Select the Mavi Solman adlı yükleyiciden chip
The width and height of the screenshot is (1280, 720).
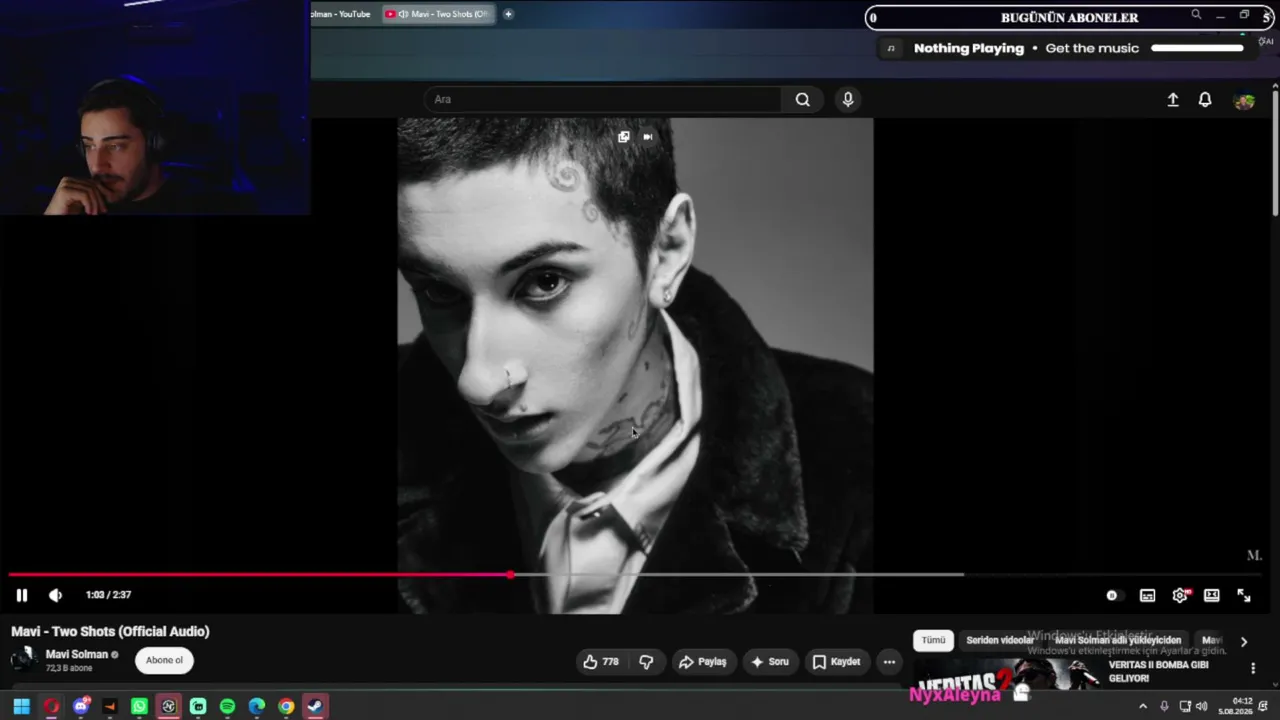coord(1118,640)
